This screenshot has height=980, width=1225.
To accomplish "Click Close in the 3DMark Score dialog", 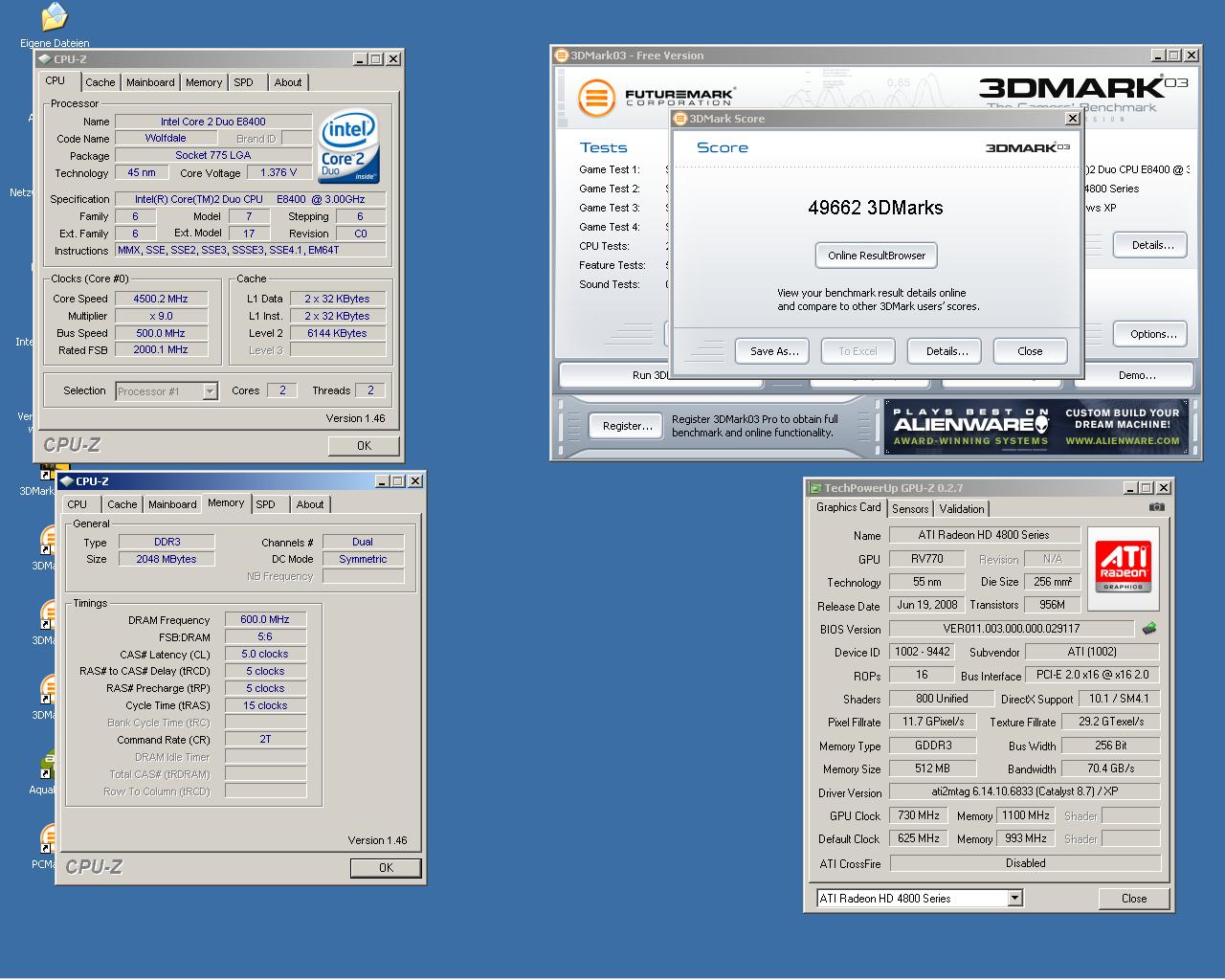I will 1030,351.
